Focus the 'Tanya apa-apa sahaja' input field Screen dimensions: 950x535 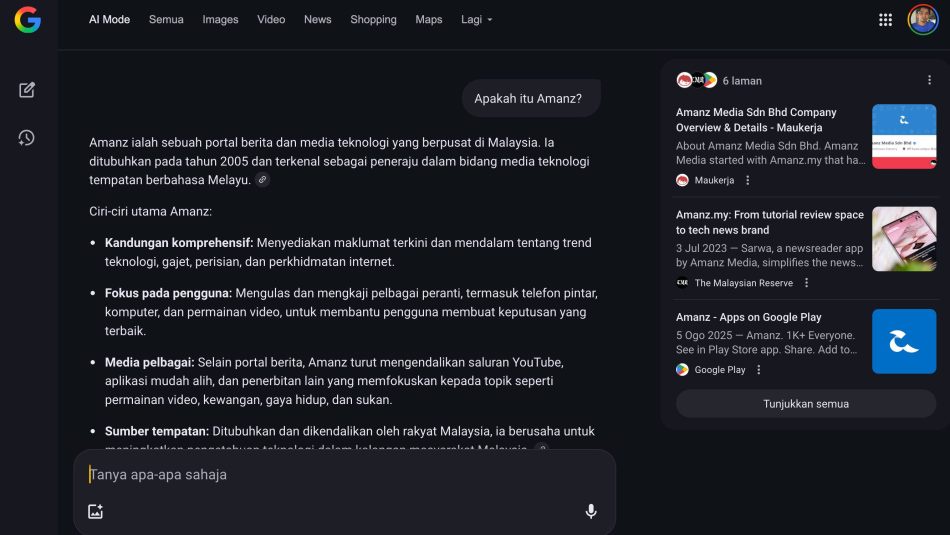point(344,474)
